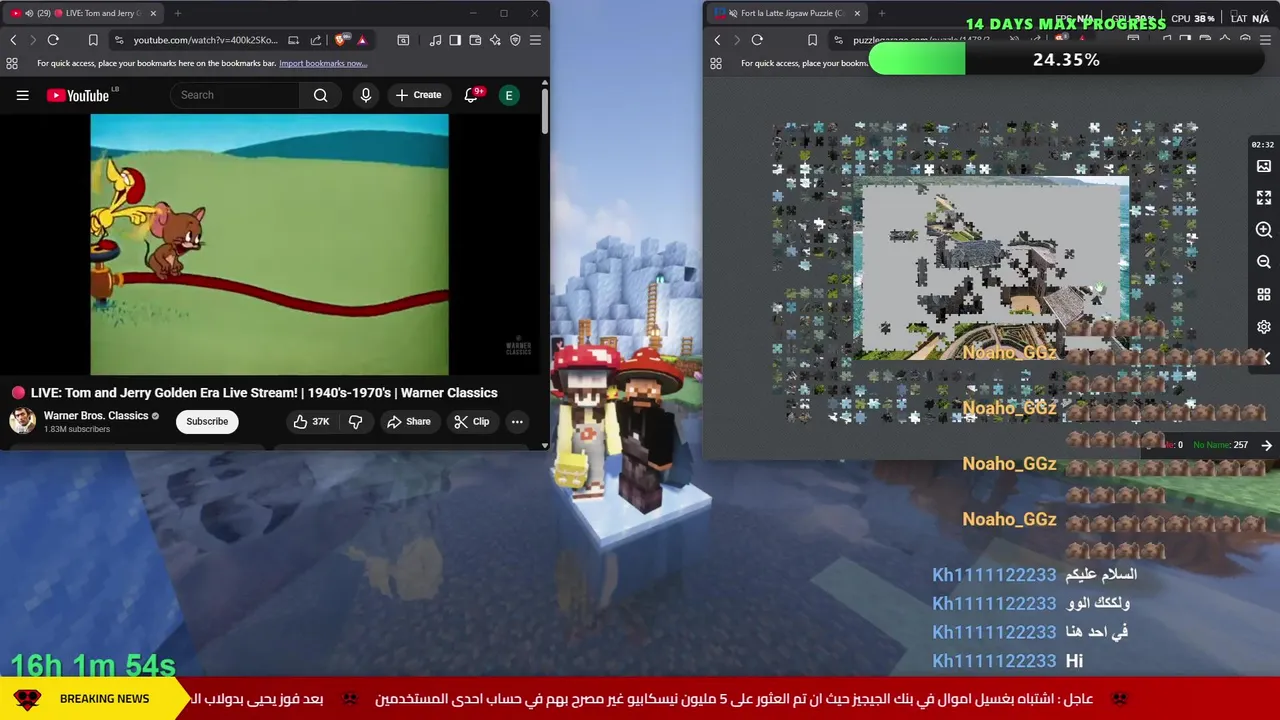Toggle the browser sidebar panel icon

pyautogui.click(x=455, y=40)
